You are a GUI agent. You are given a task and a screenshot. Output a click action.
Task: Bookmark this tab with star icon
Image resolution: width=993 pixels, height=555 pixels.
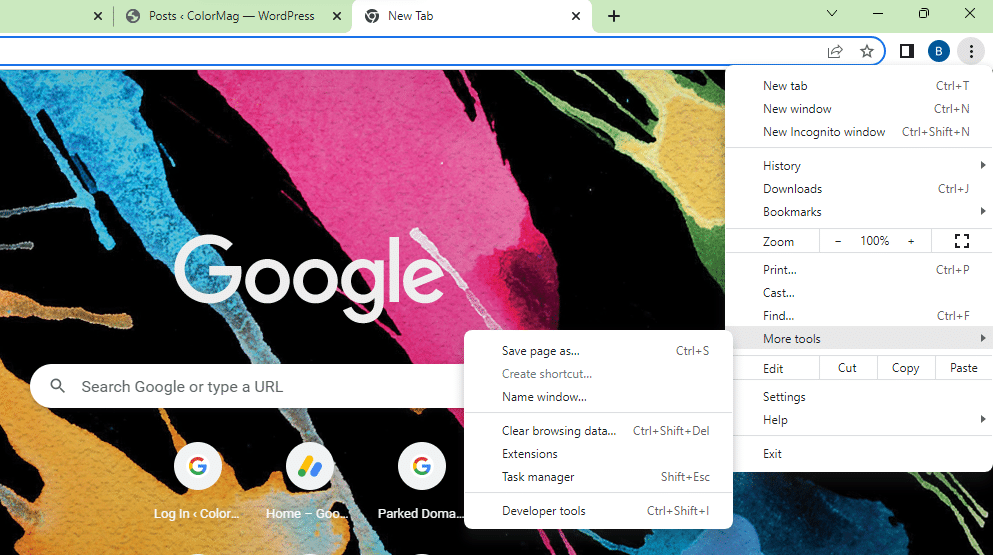tap(866, 51)
